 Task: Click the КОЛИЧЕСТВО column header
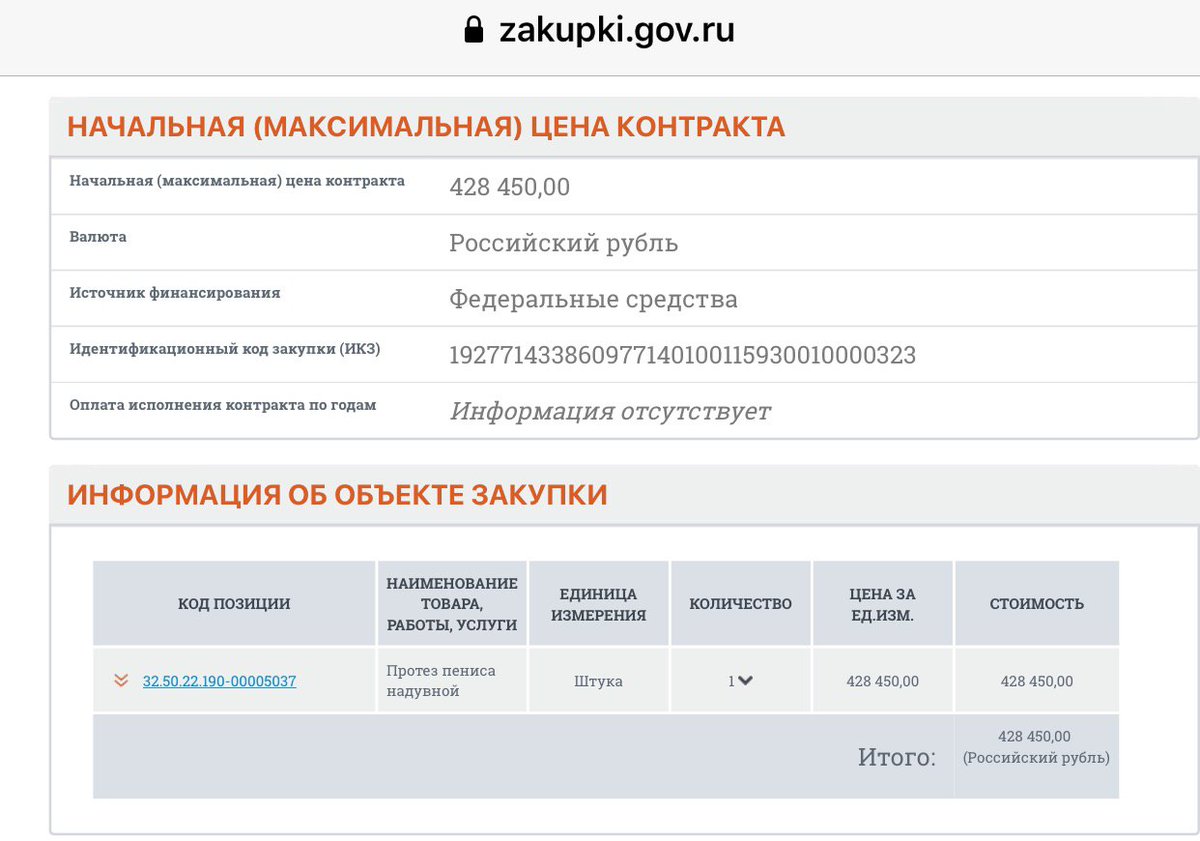(x=741, y=604)
